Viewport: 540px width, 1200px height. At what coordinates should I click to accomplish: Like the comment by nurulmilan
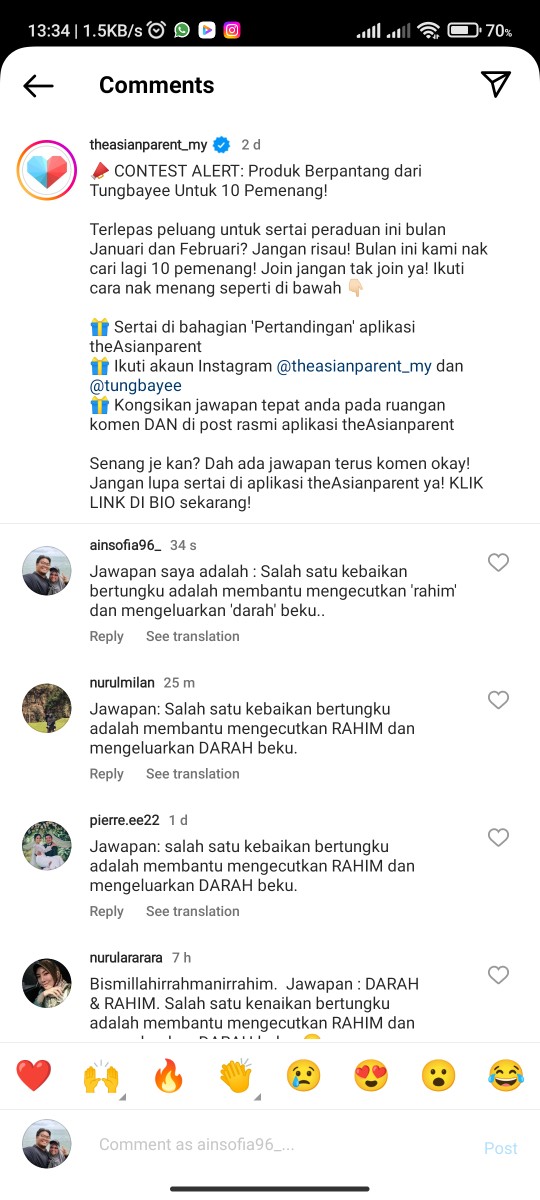pyautogui.click(x=498, y=700)
